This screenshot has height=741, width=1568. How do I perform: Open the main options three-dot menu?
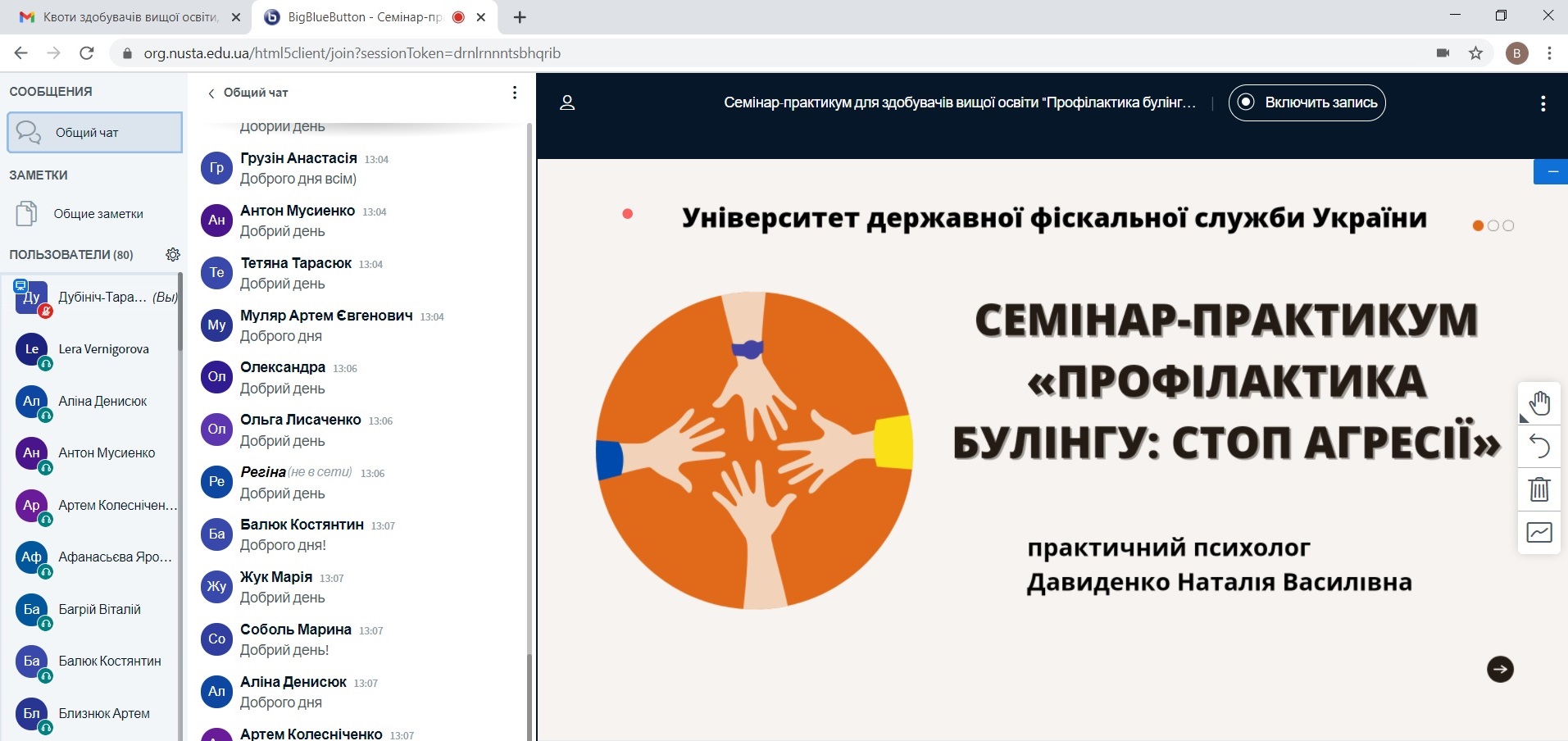pos(1543,103)
